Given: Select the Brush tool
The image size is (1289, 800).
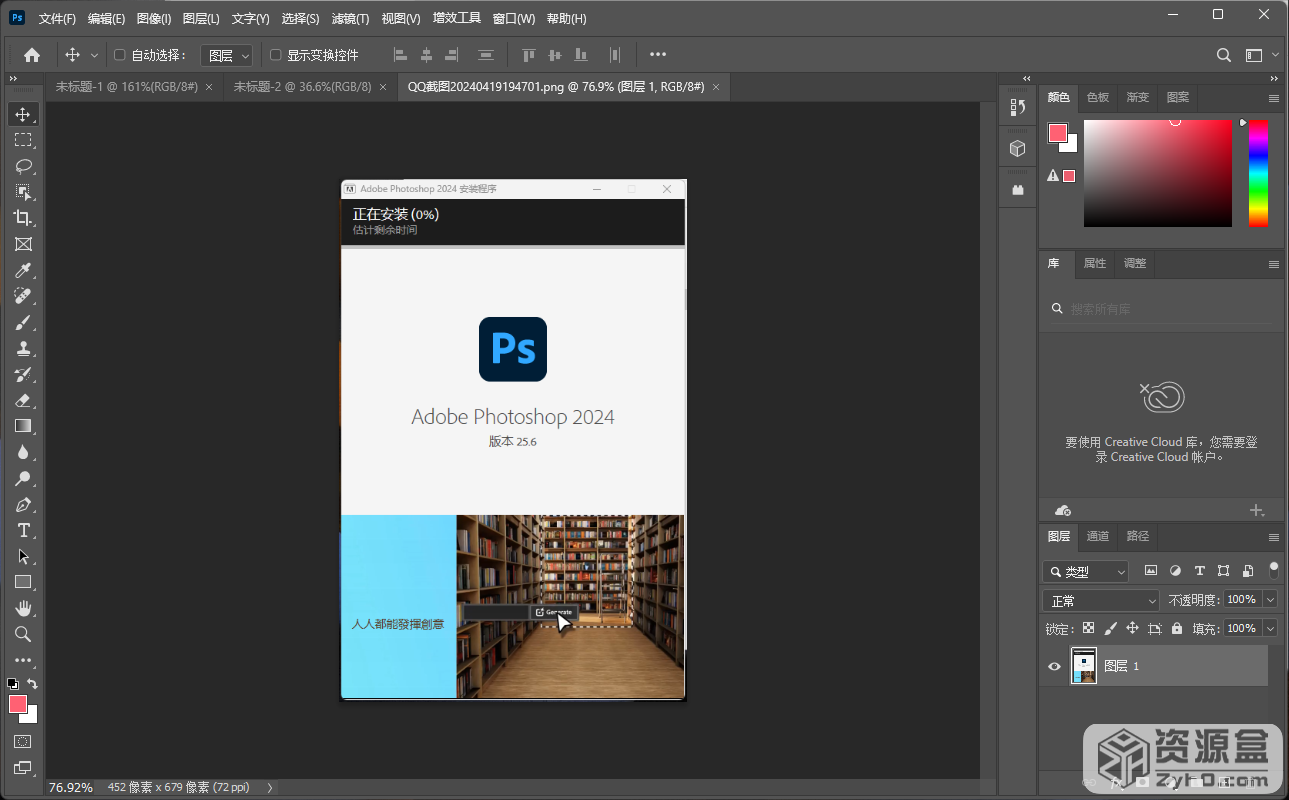Looking at the screenshot, I should (x=23, y=322).
